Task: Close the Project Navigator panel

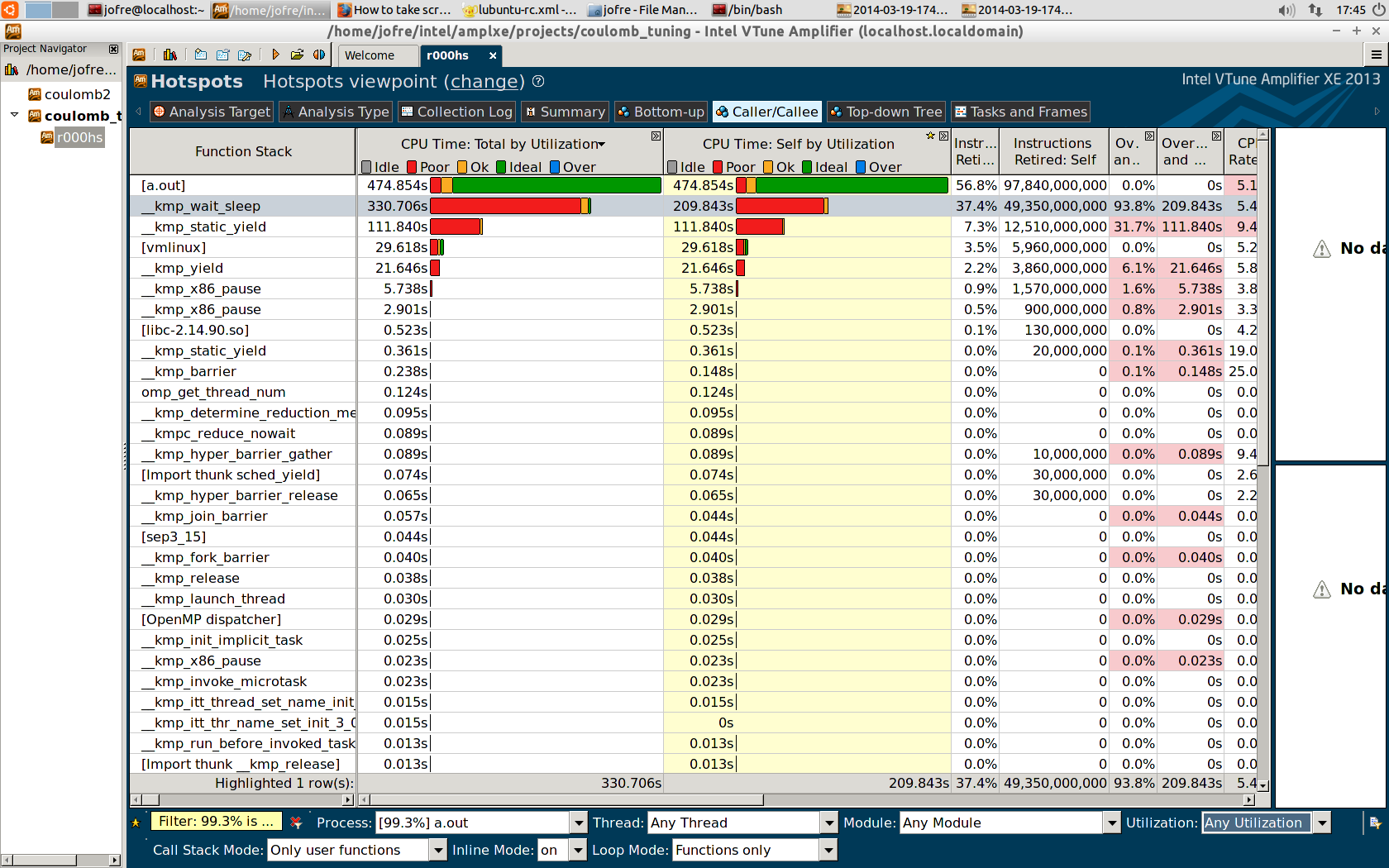Action: pyautogui.click(x=114, y=50)
